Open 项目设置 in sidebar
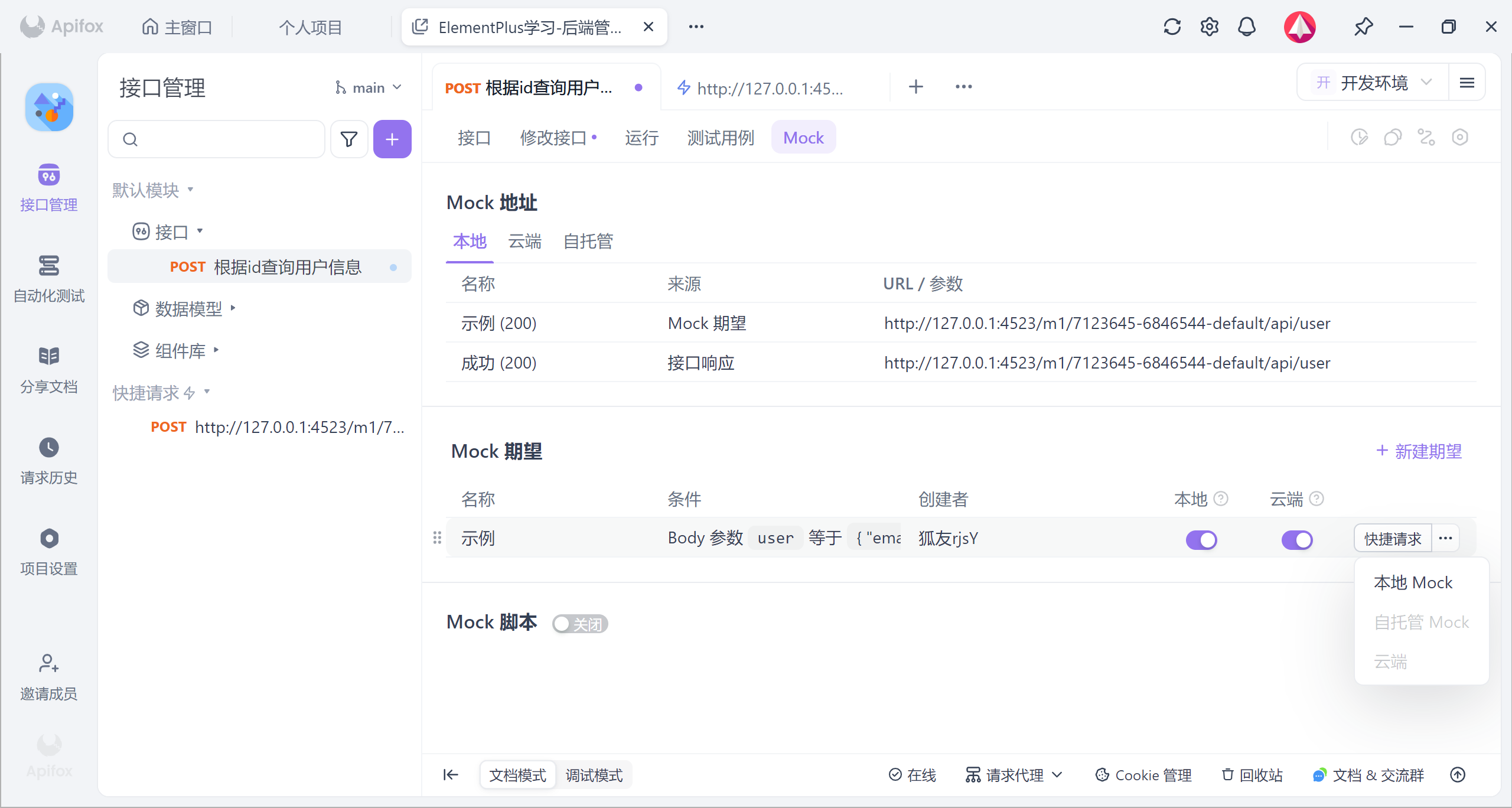This screenshot has width=1512, height=808. coord(49,552)
